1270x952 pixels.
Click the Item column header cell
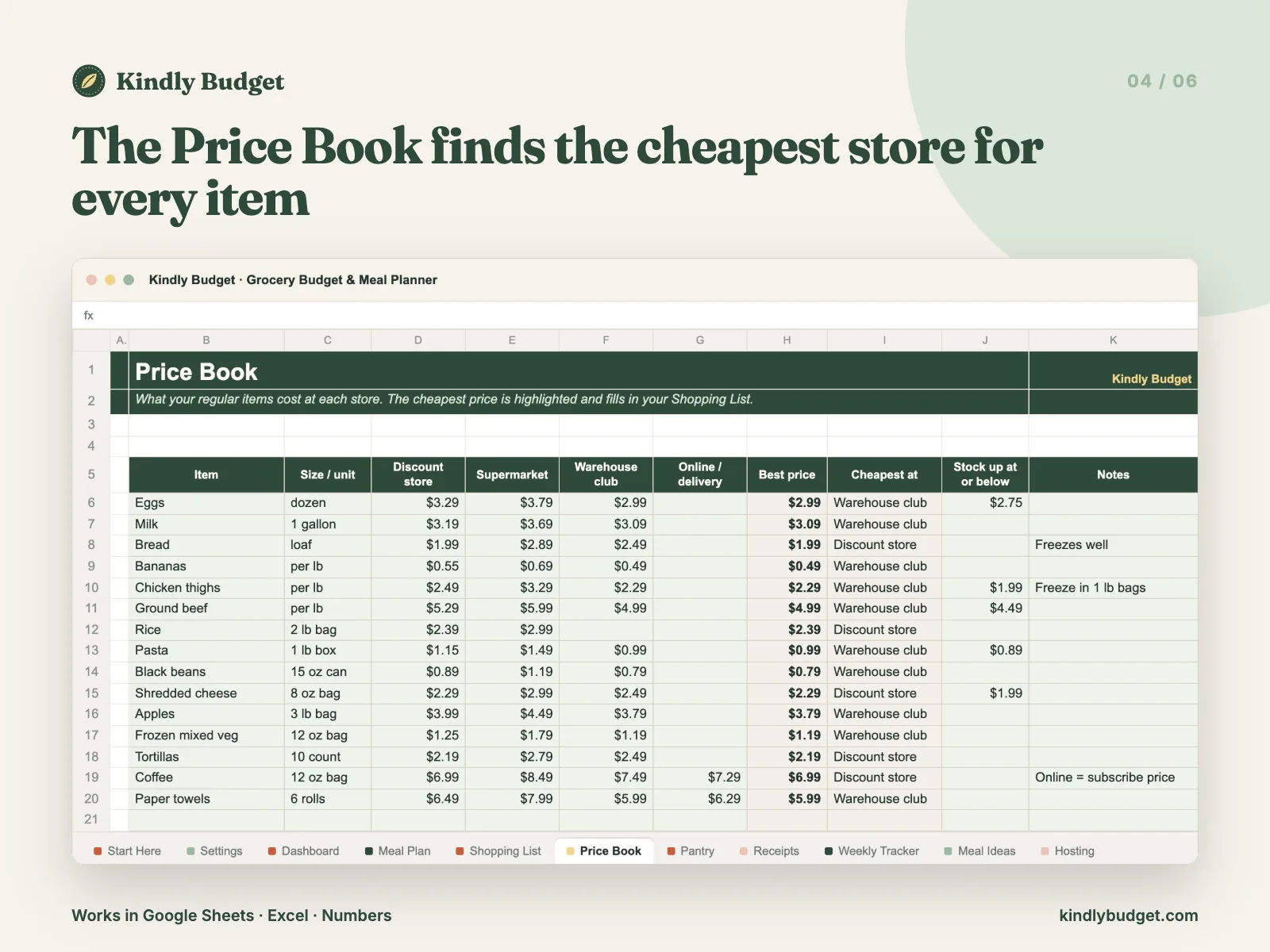pyautogui.click(x=206, y=474)
